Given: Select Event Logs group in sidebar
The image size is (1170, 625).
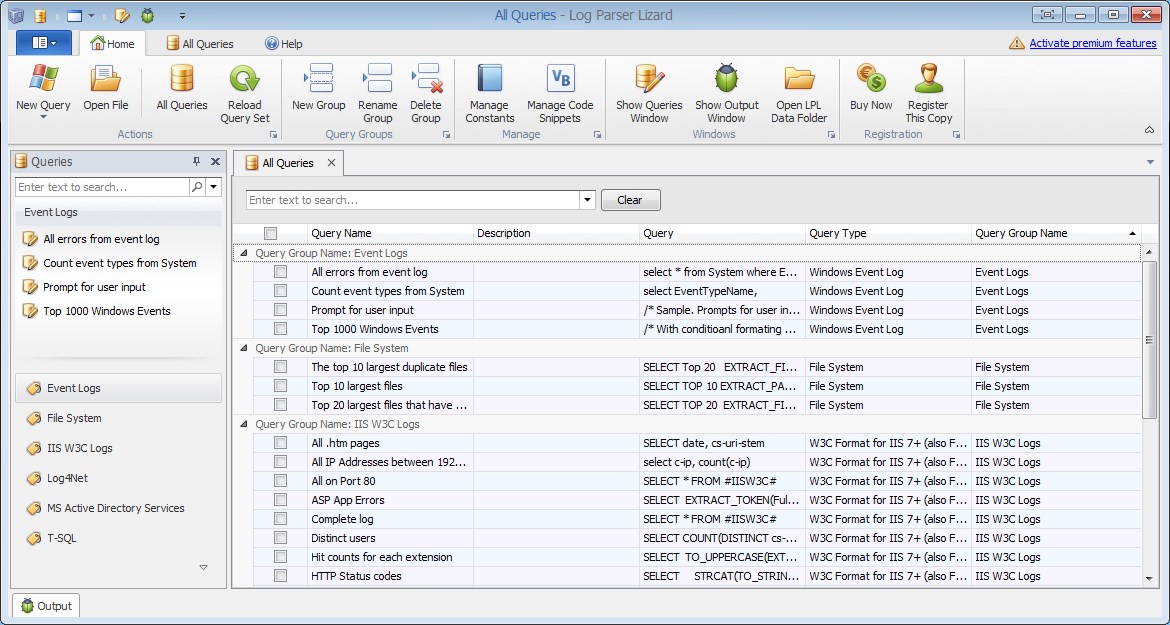Looking at the screenshot, I should (119, 388).
